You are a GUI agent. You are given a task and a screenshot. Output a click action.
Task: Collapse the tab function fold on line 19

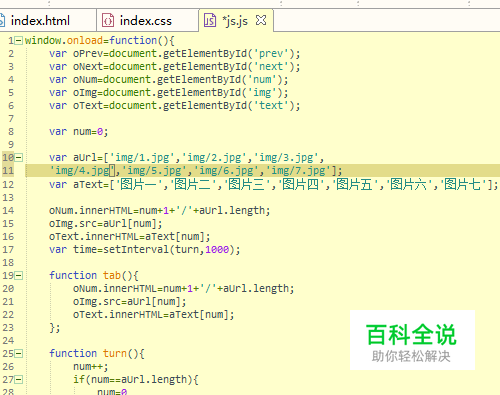19,275
